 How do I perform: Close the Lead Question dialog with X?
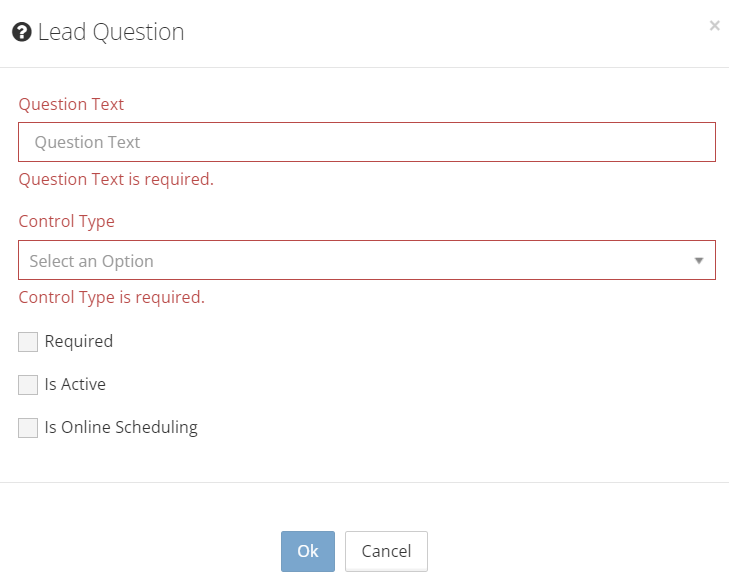coord(714,26)
